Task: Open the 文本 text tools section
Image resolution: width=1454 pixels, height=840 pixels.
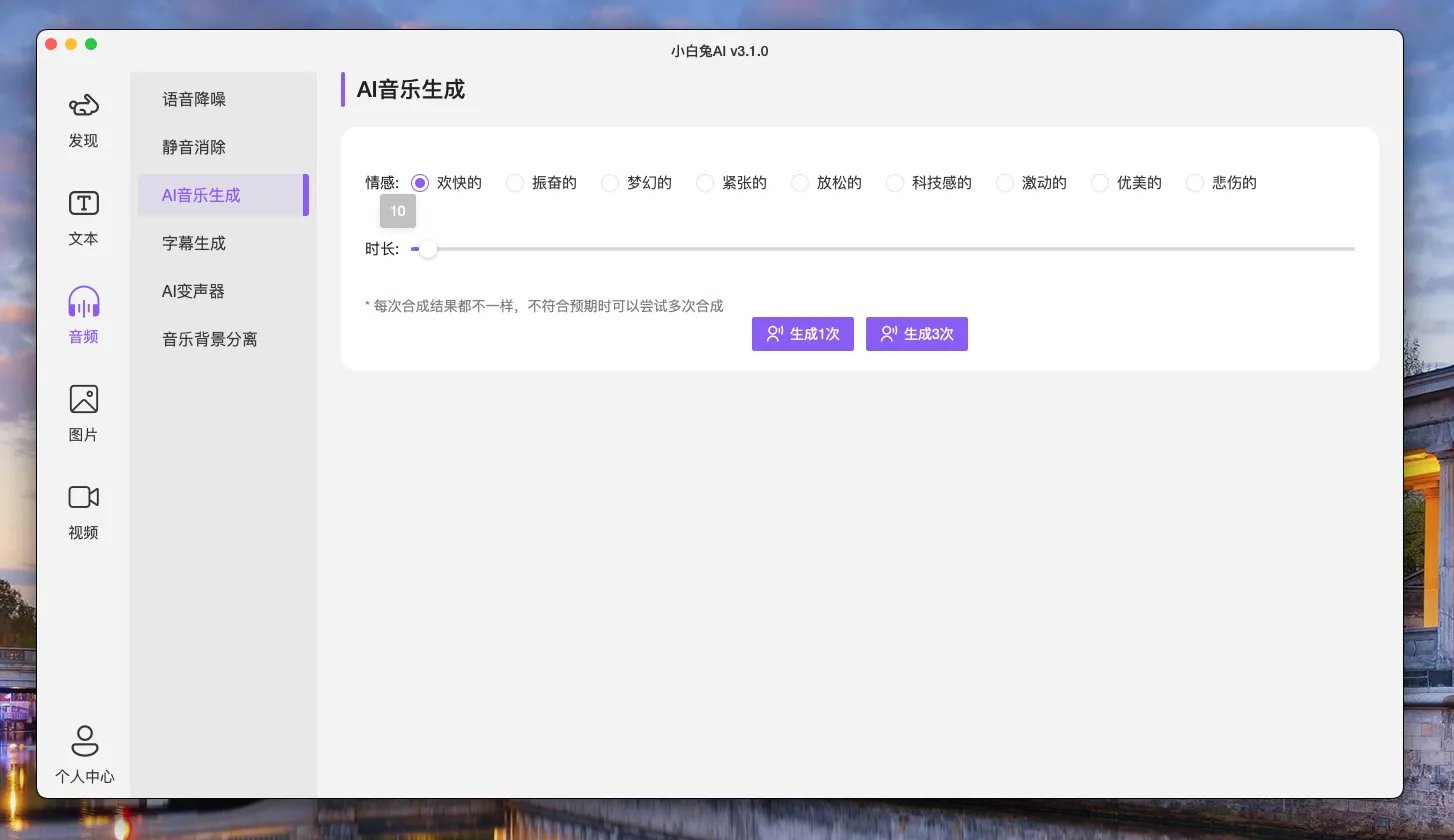Action: point(84,219)
